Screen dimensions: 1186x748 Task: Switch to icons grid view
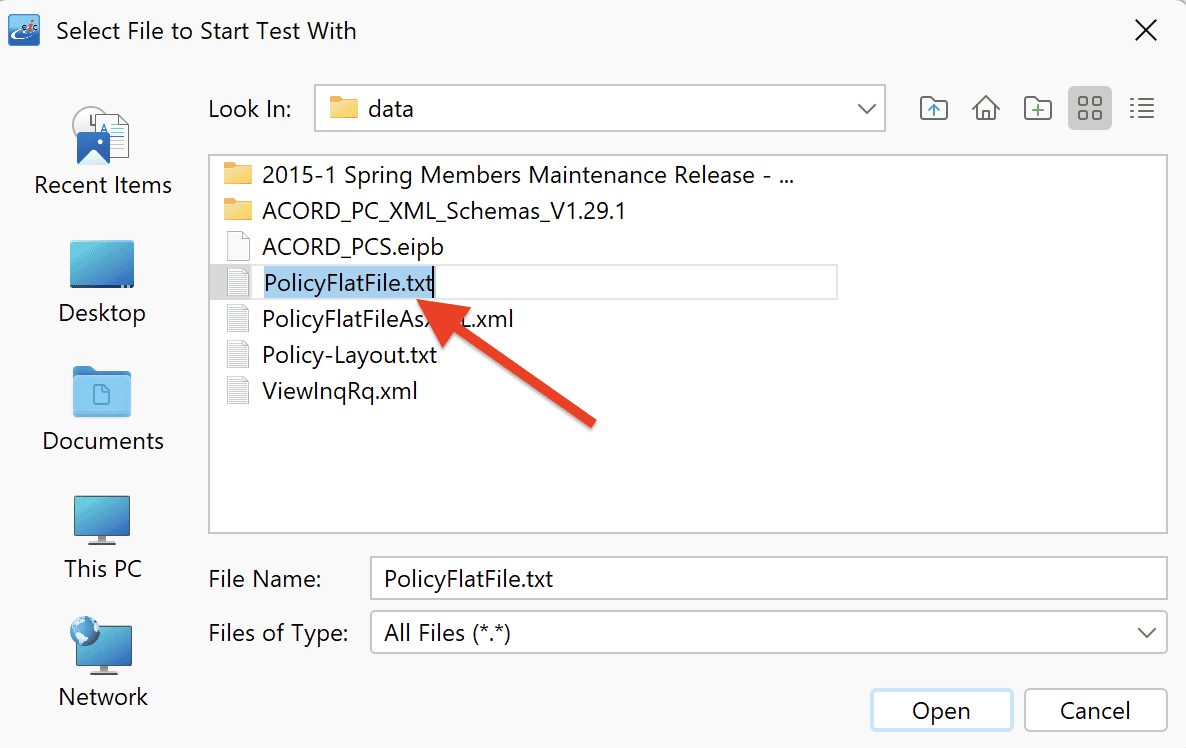[x=1089, y=108]
